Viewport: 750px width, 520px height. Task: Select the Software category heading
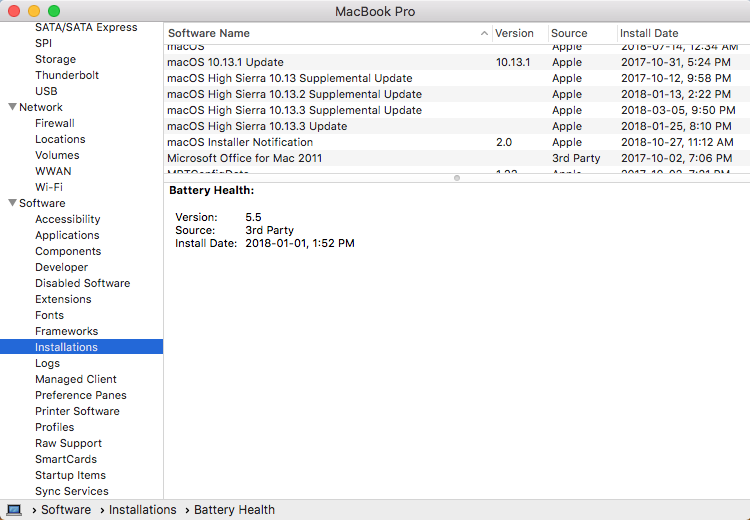pos(42,203)
